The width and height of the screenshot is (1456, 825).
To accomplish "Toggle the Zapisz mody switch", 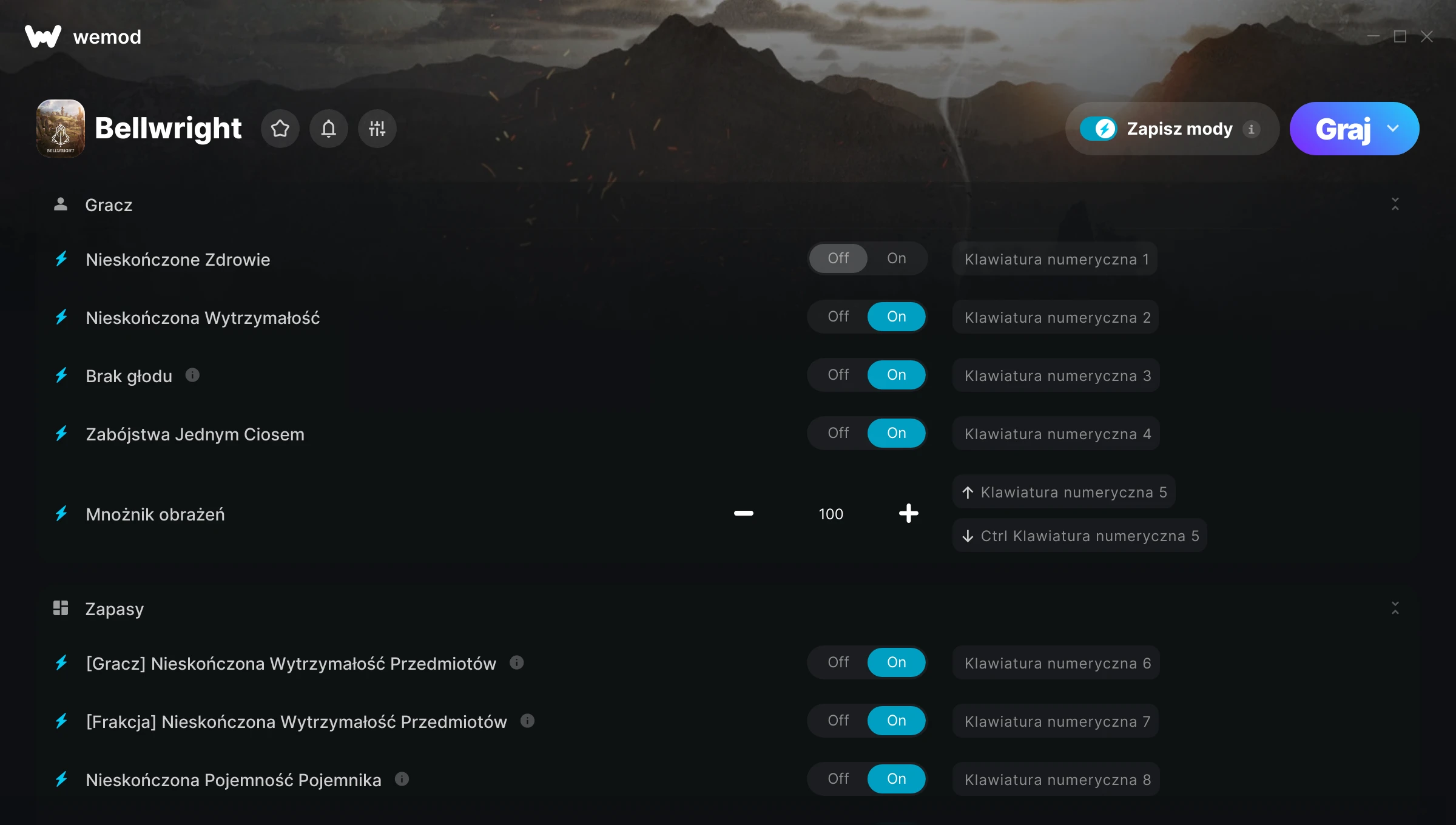I will [x=1099, y=129].
